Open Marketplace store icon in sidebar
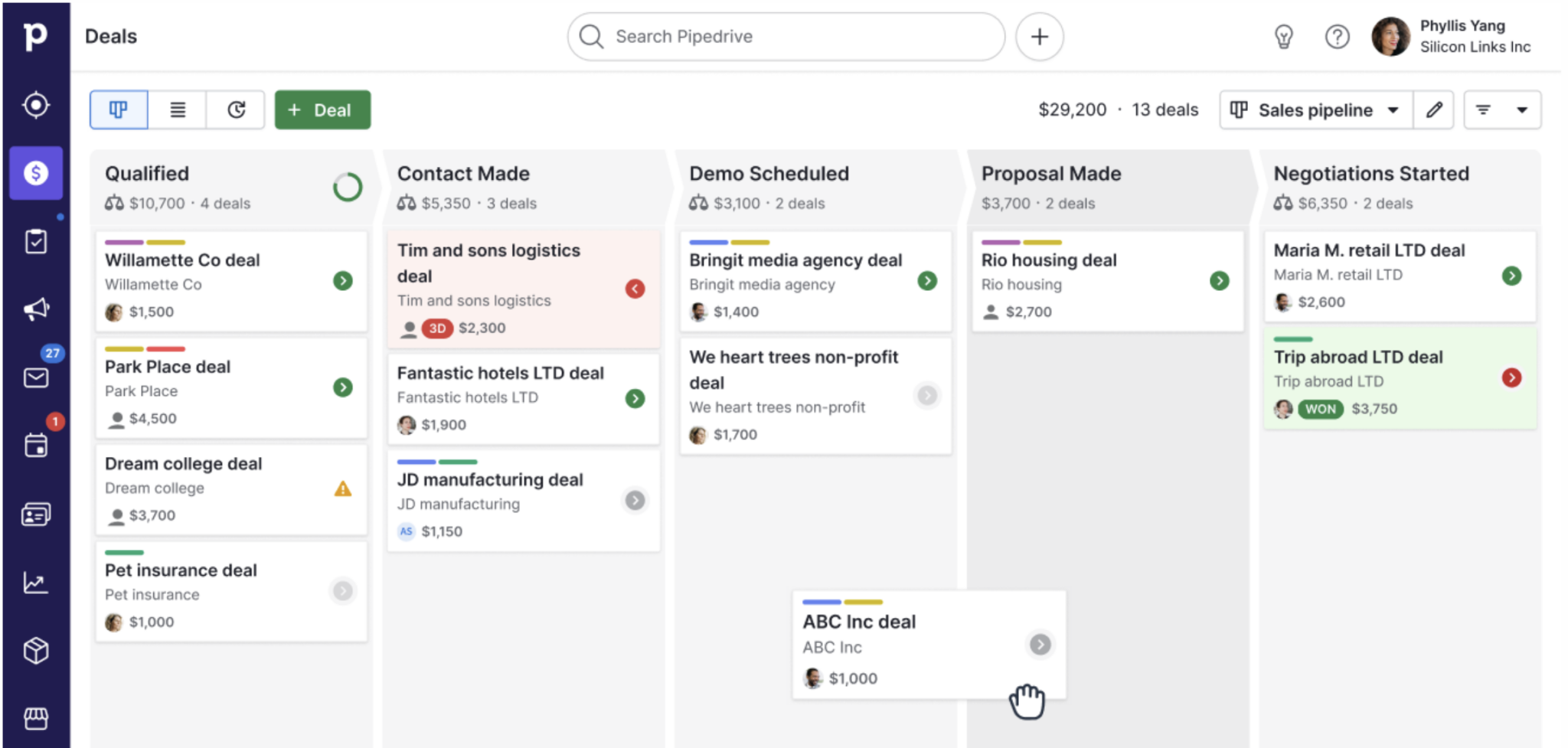 tap(35, 718)
